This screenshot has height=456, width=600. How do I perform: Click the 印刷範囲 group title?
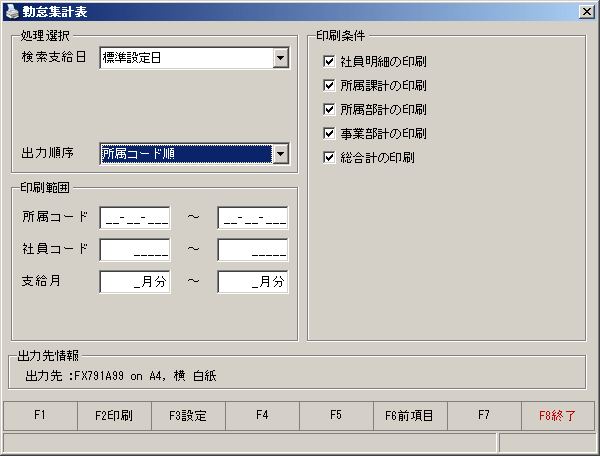[45, 188]
